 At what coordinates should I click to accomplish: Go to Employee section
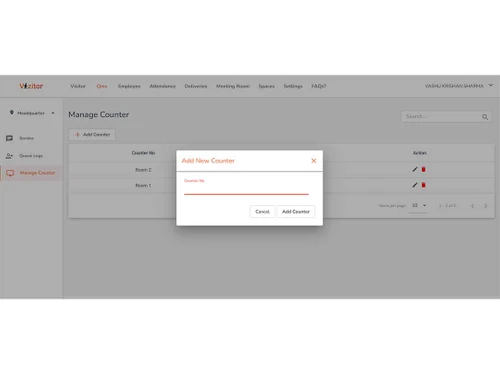129,86
